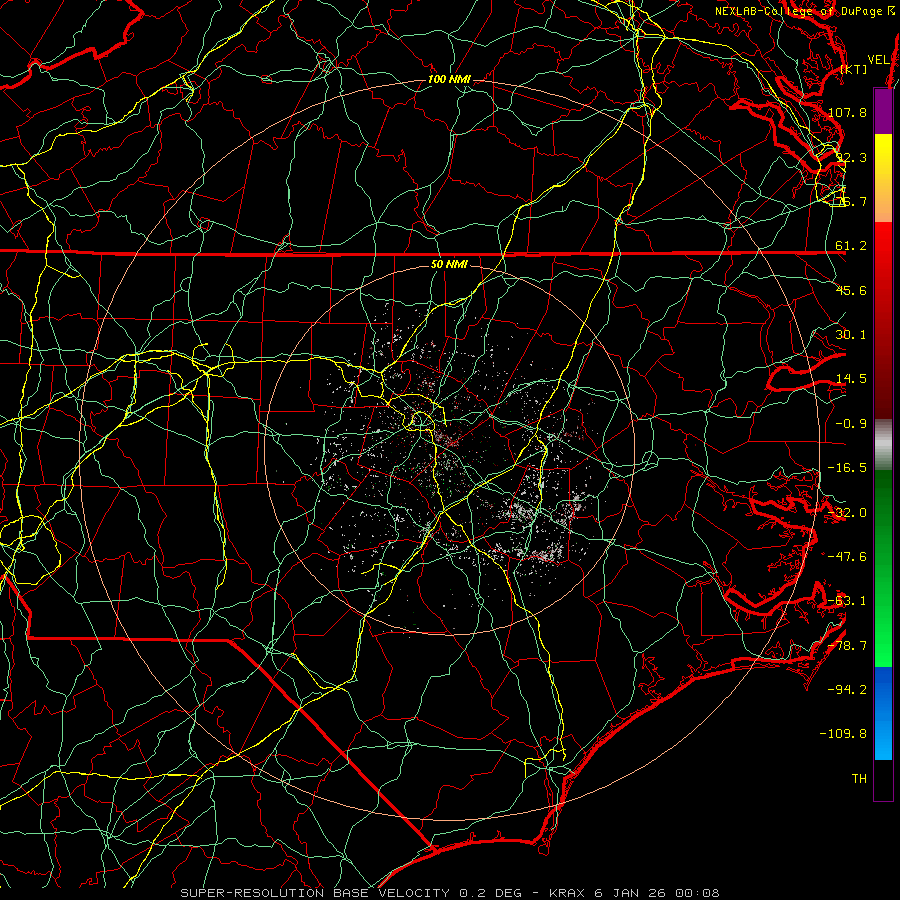Click the VEL legend title
Screen dimensions: 900x900
(878, 60)
